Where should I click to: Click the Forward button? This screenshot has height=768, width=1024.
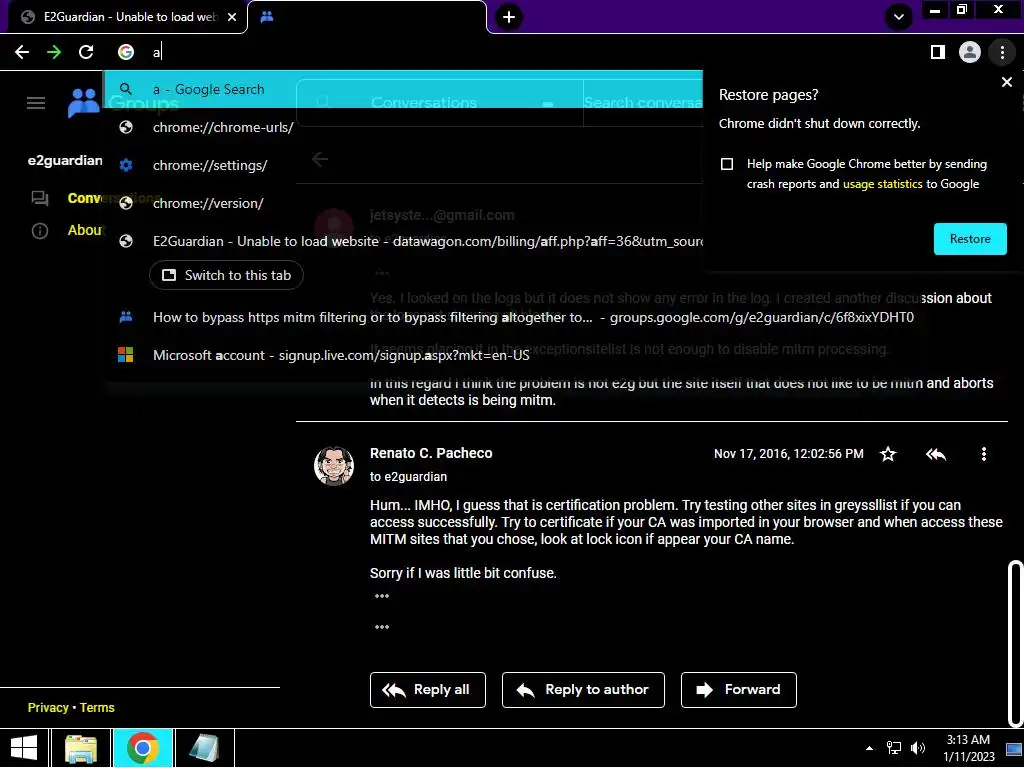(739, 690)
